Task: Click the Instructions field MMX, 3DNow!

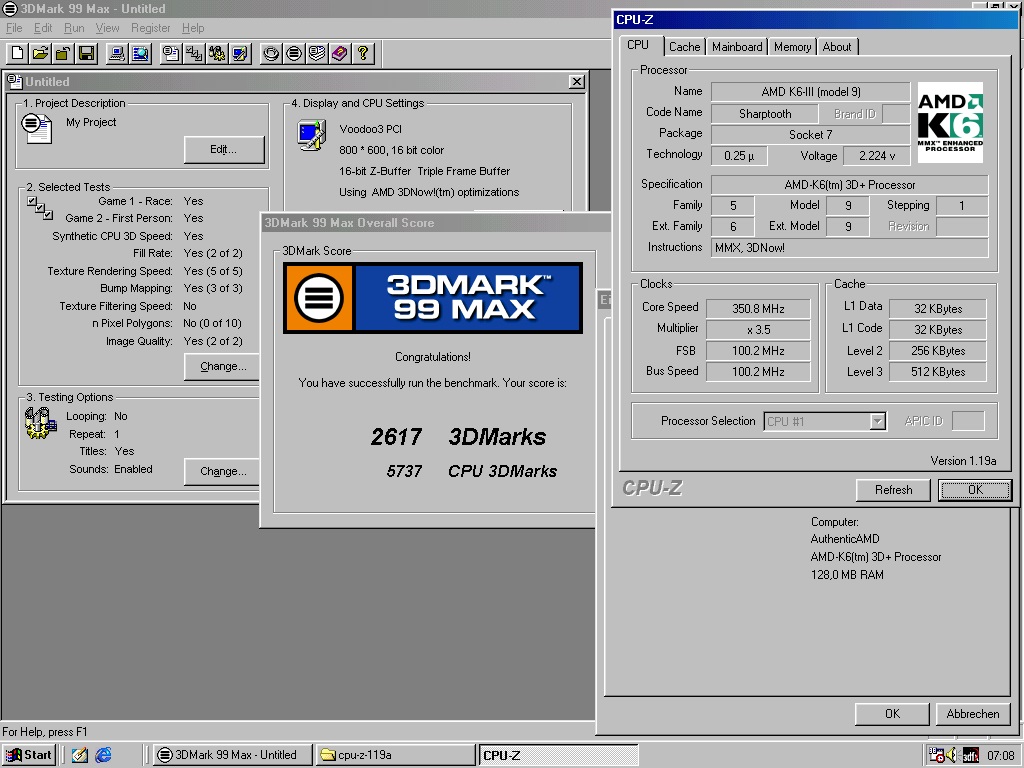Action: click(849, 248)
